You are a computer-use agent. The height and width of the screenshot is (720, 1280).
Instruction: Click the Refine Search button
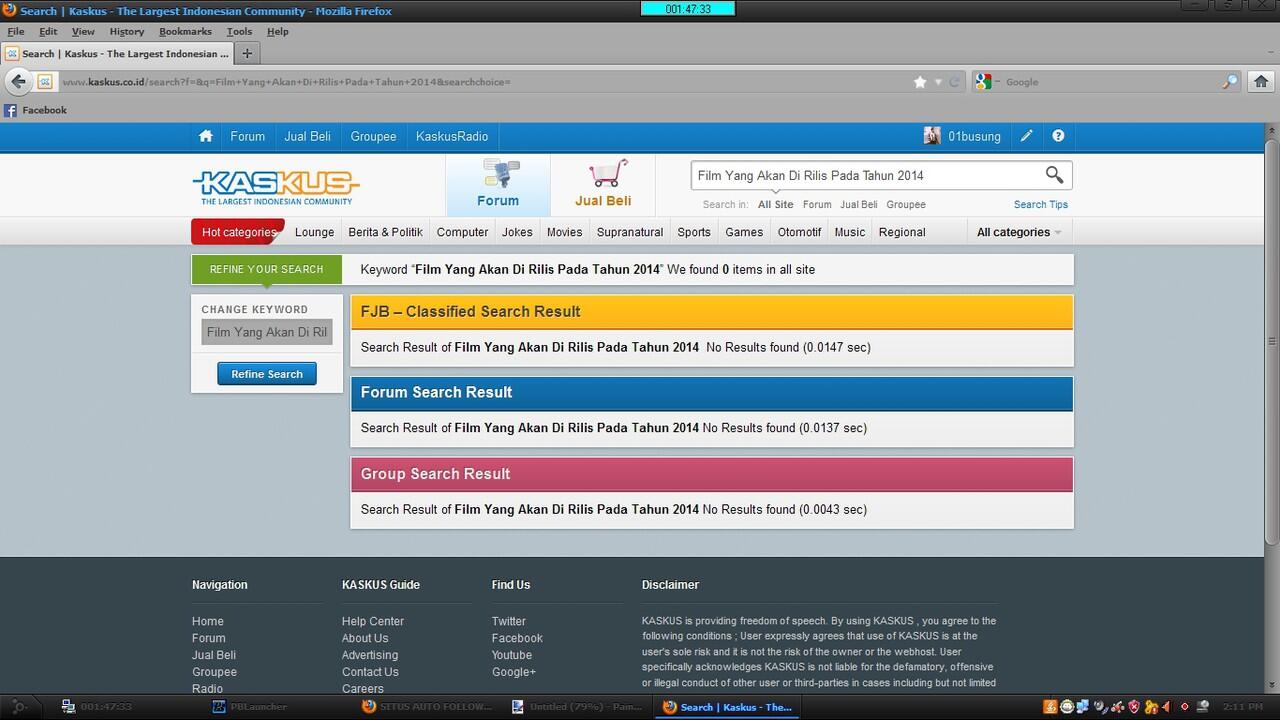coord(267,374)
